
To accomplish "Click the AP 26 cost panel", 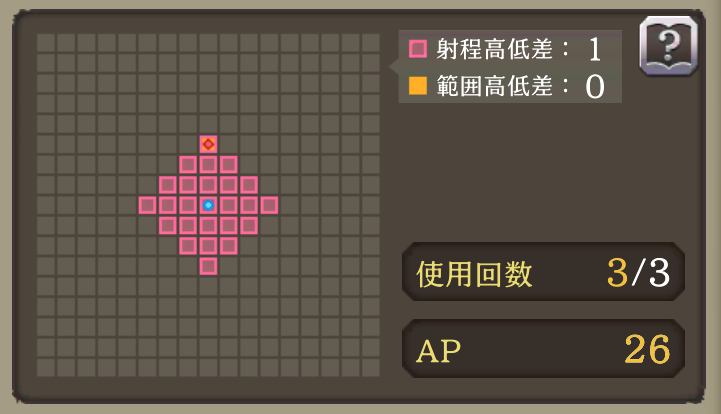I will 543,349.
